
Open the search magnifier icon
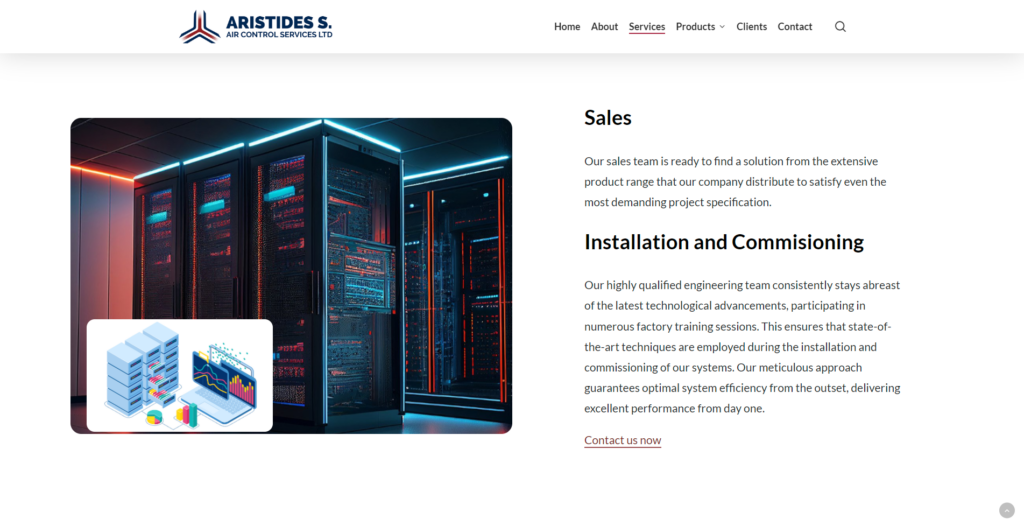point(840,27)
